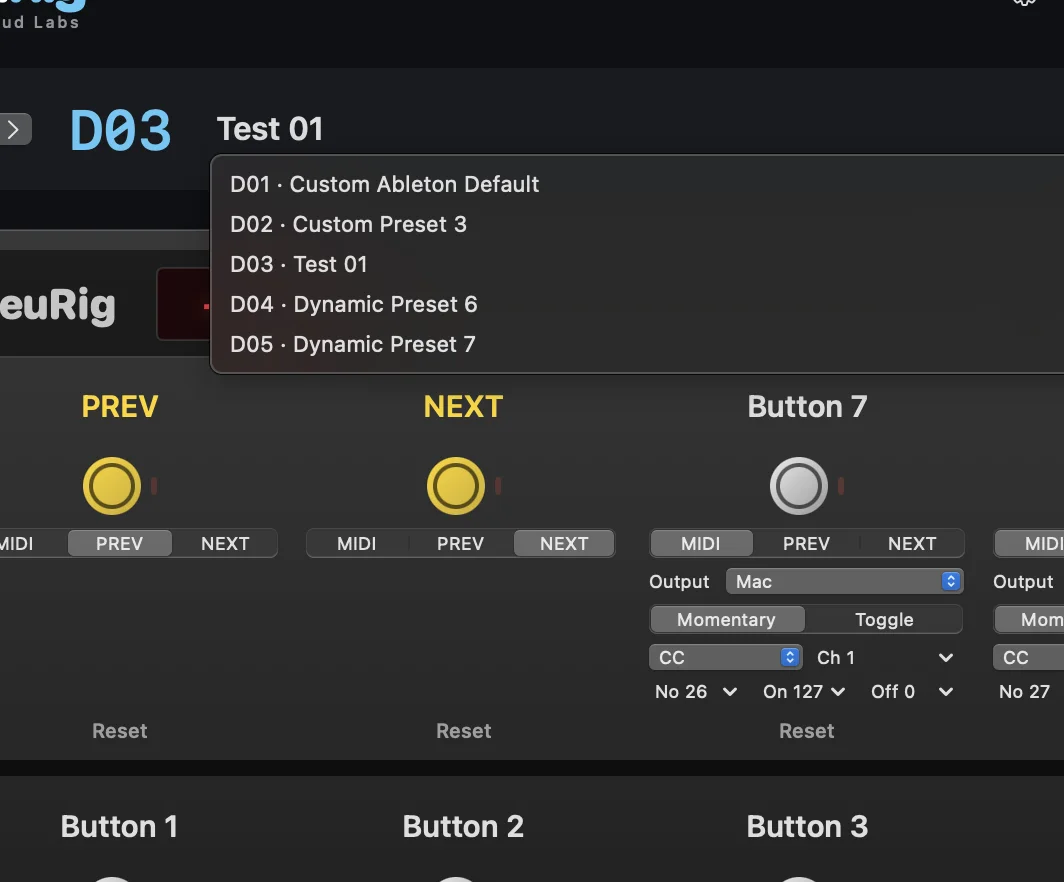
Task: Expand the Off 0 value dropdown
Action: pyautogui.click(x=913, y=691)
